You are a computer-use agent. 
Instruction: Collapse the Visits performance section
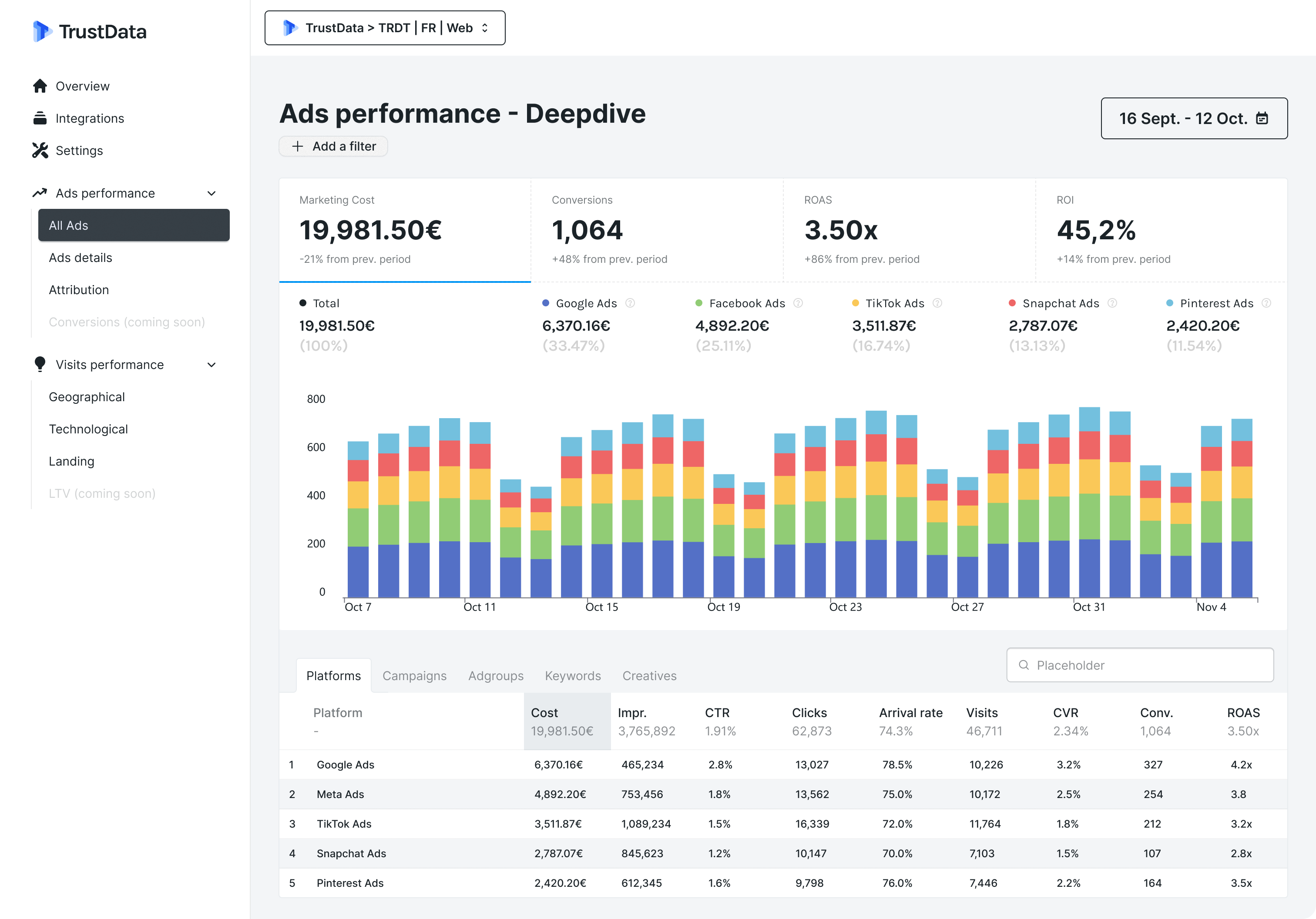click(x=211, y=364)
